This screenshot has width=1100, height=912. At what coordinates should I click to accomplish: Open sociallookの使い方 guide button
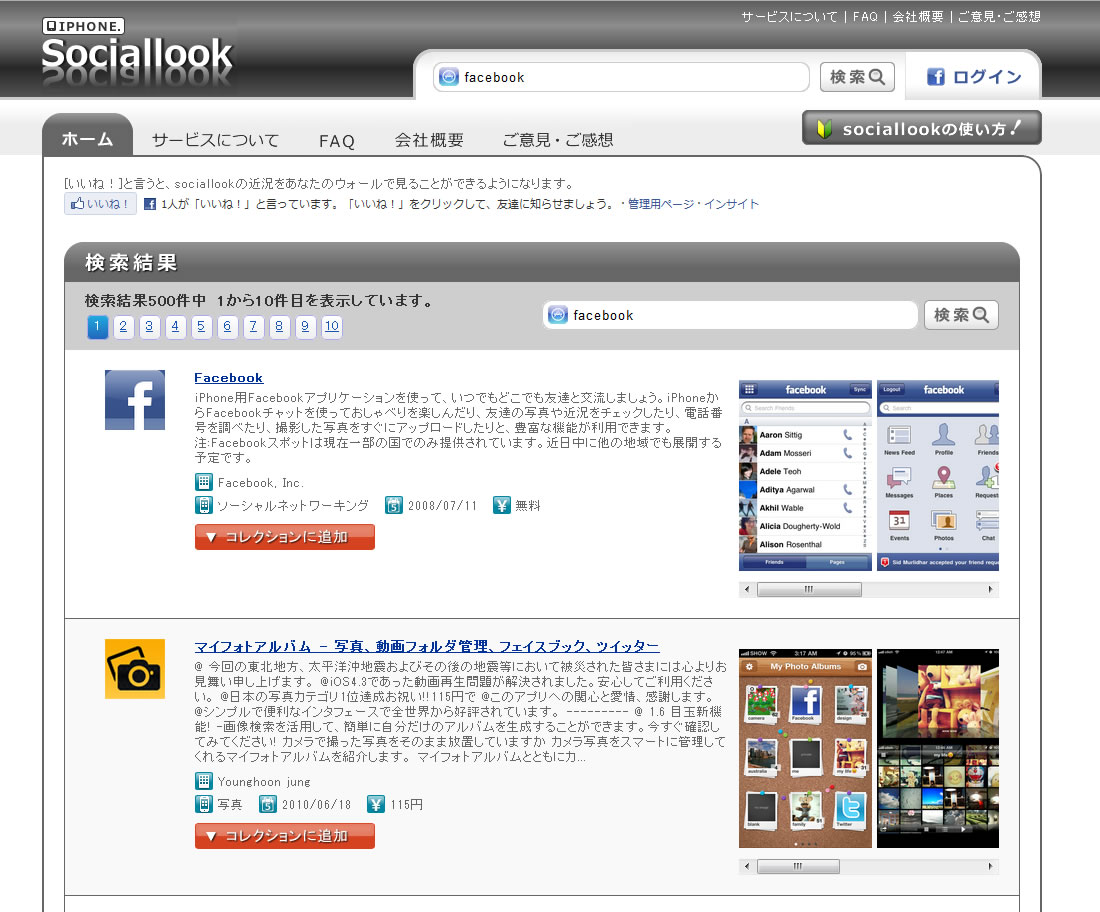pyautogui.click(x=921, y=128)
